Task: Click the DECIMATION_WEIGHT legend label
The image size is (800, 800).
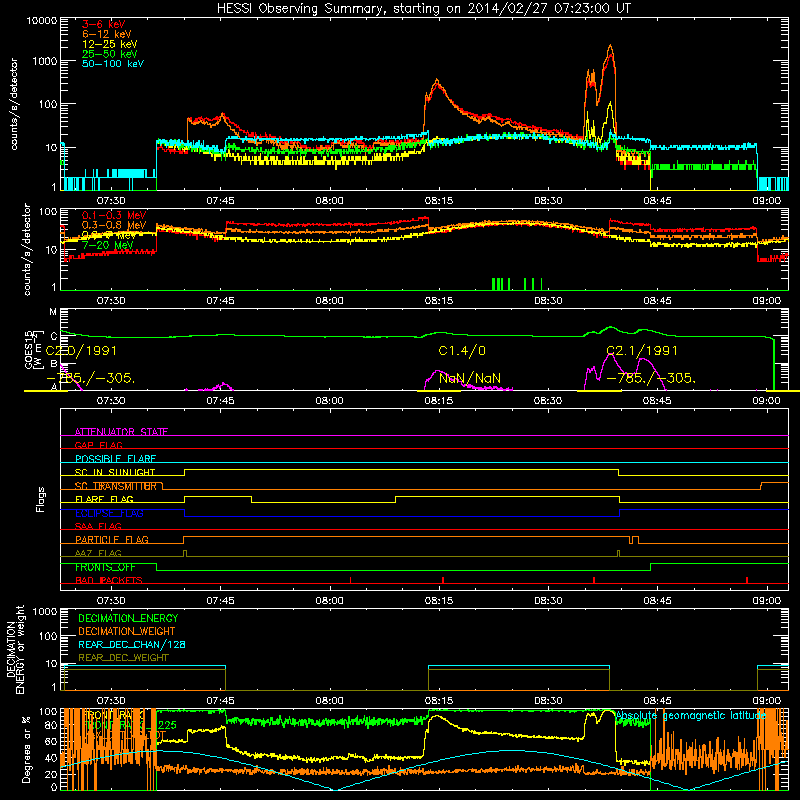Action: coord(127,631)
